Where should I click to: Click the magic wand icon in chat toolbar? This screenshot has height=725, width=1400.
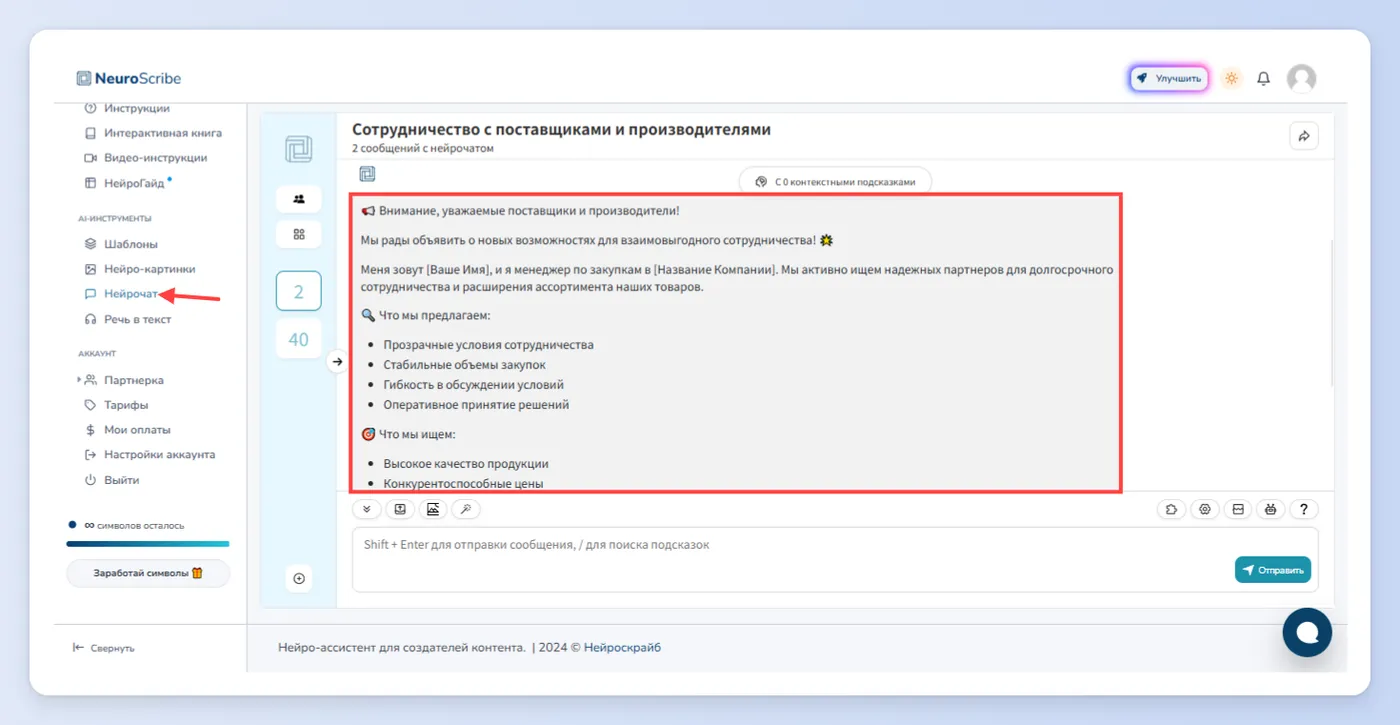(x=466, y=509)
